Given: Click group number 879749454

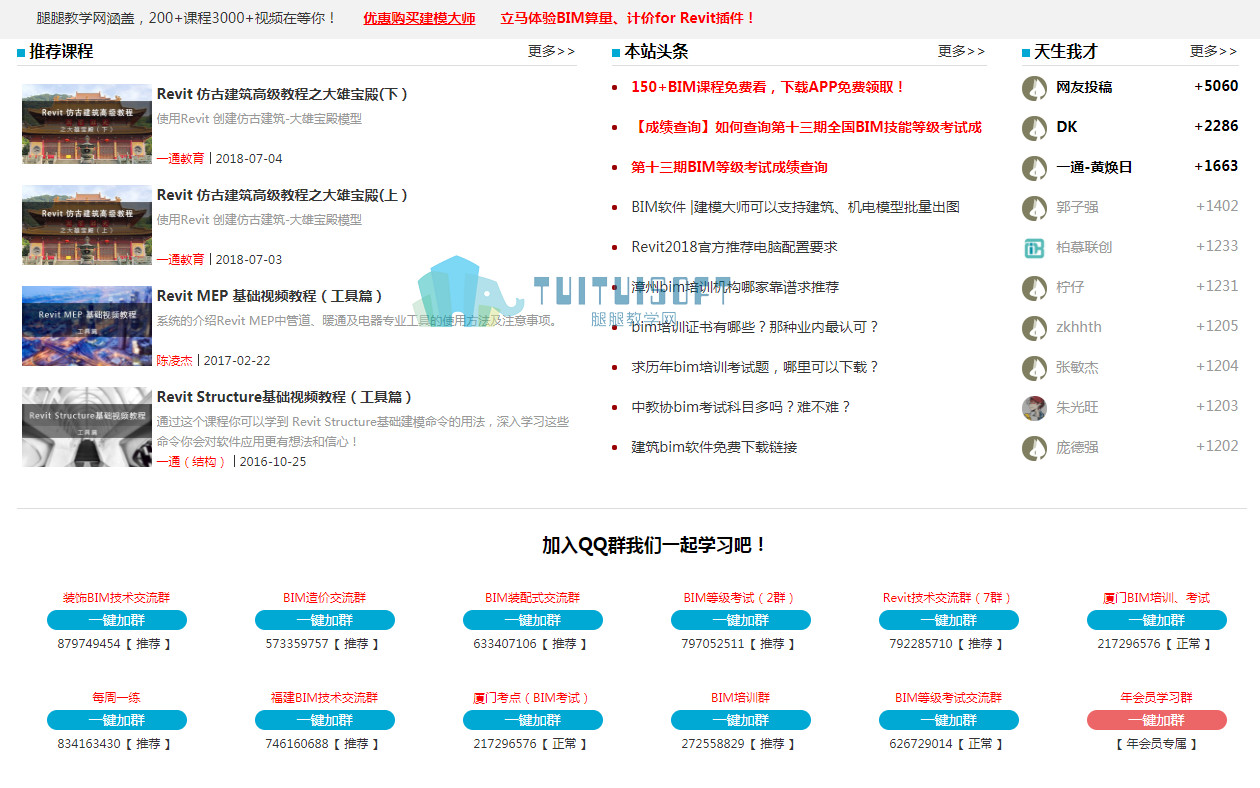Looking at the screenshot, I should tap(89, 644).
